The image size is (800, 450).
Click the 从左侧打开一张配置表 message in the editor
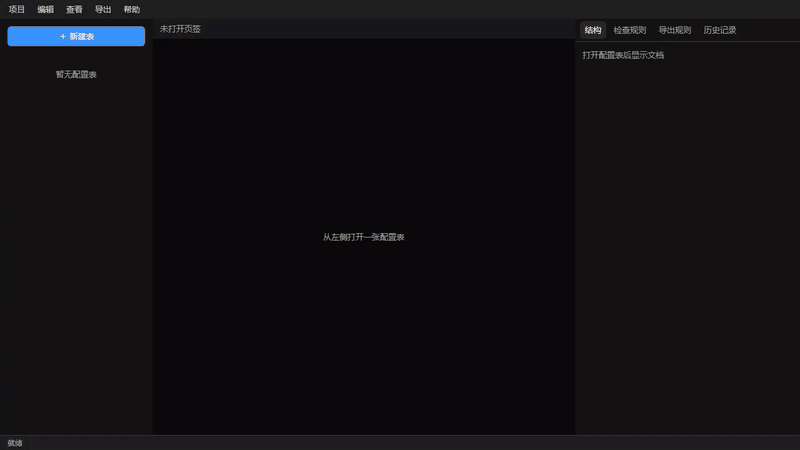tap(363, 237)
